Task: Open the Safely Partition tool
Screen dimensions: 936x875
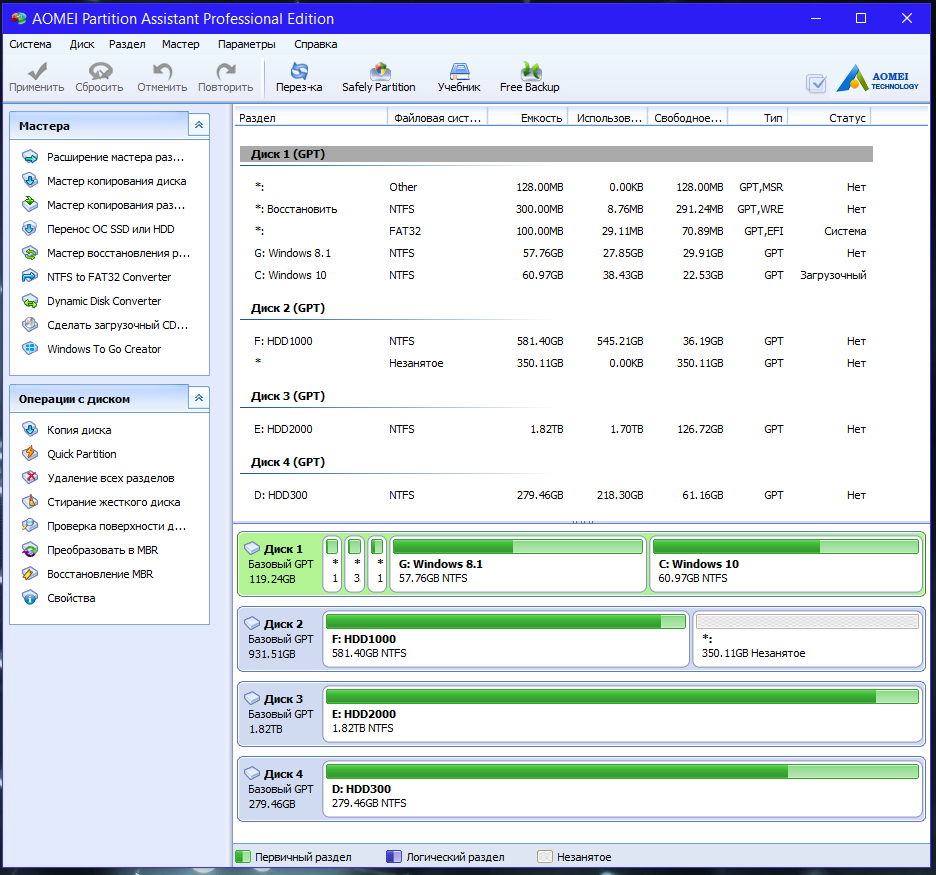Action: point(378,78)
